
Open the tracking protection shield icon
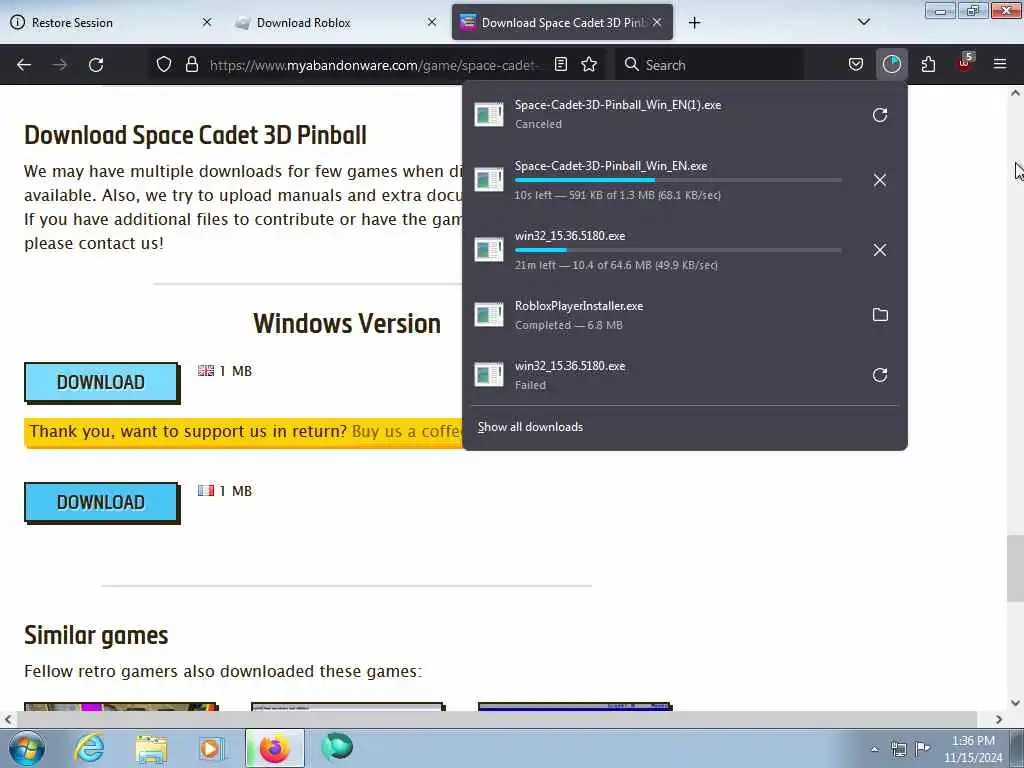(164, 65)
